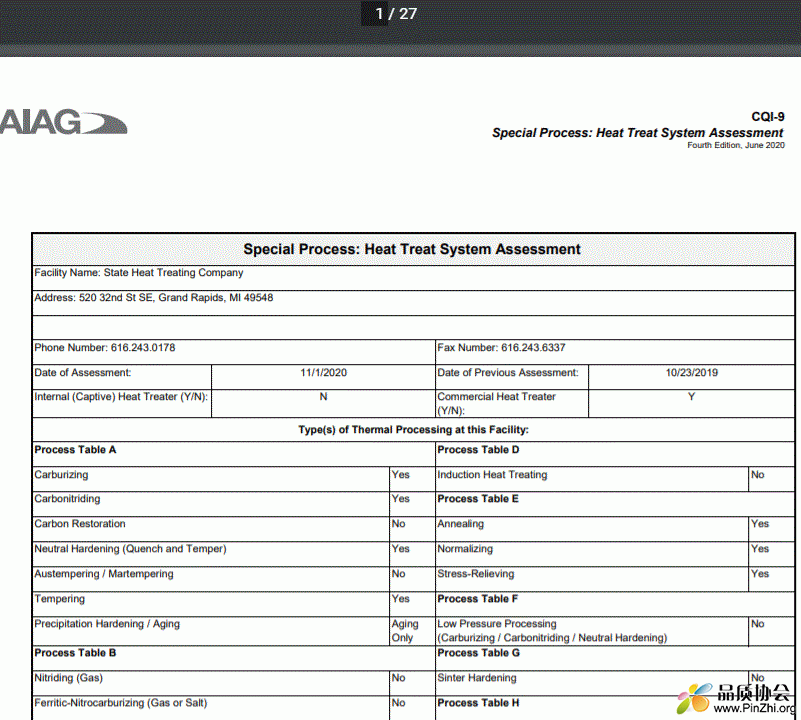Click the AIAG logo
Screen dimensions: 801x720
coord(63,122)
